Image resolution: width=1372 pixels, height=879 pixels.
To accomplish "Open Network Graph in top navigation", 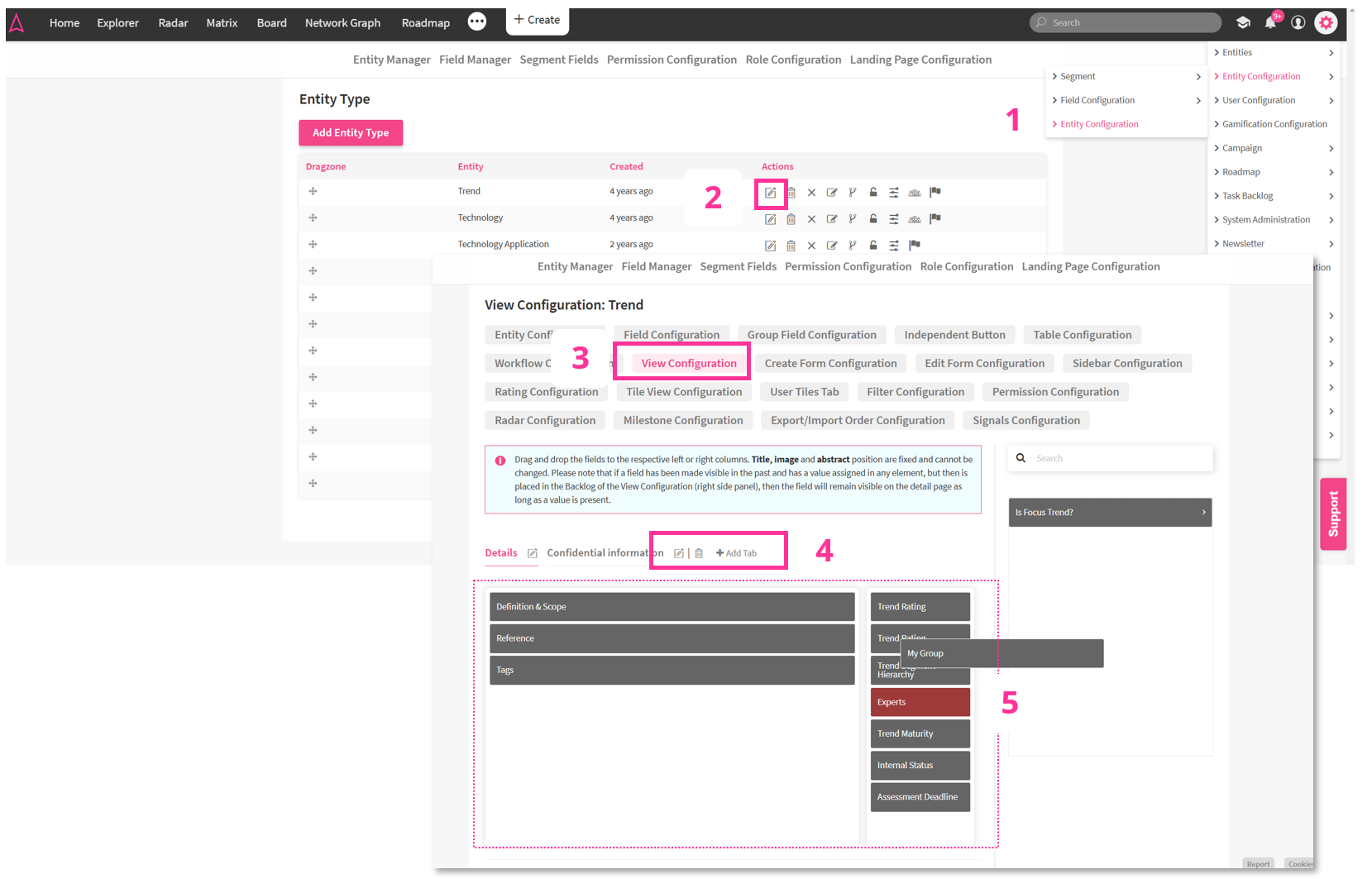I will pos(342,22).
